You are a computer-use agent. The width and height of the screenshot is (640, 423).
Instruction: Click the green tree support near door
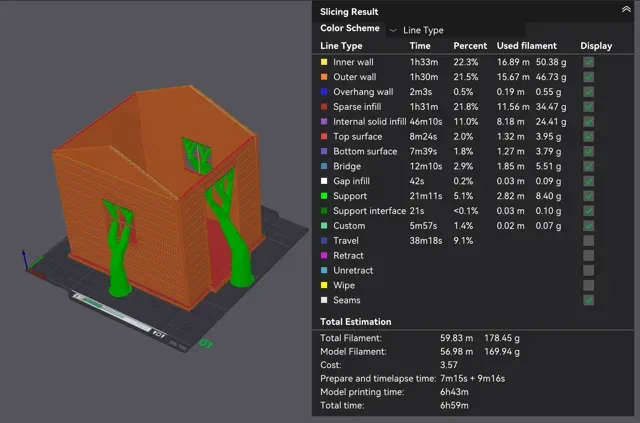tap(229, 229)
